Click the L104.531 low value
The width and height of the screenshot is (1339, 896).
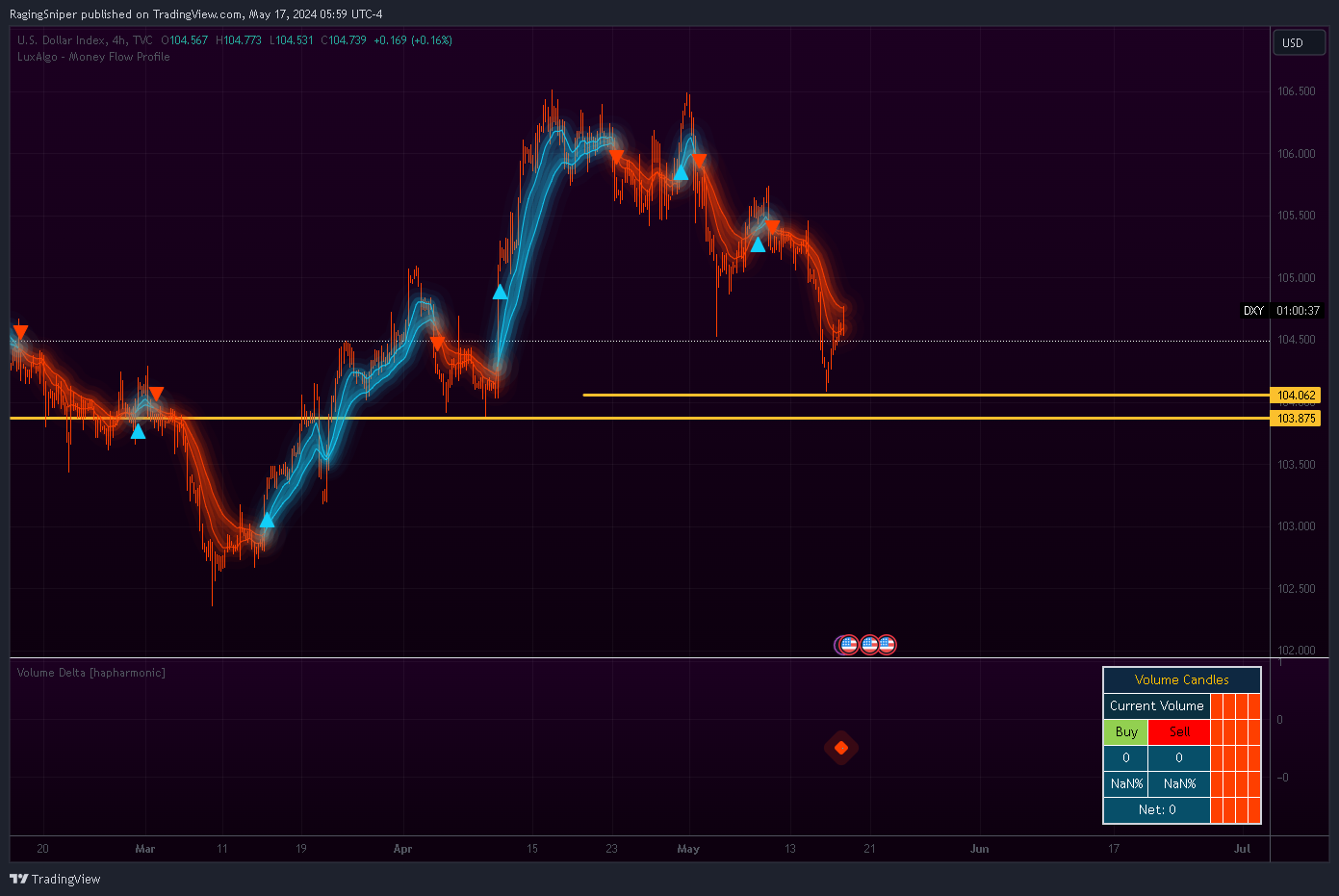click(292, 40)
